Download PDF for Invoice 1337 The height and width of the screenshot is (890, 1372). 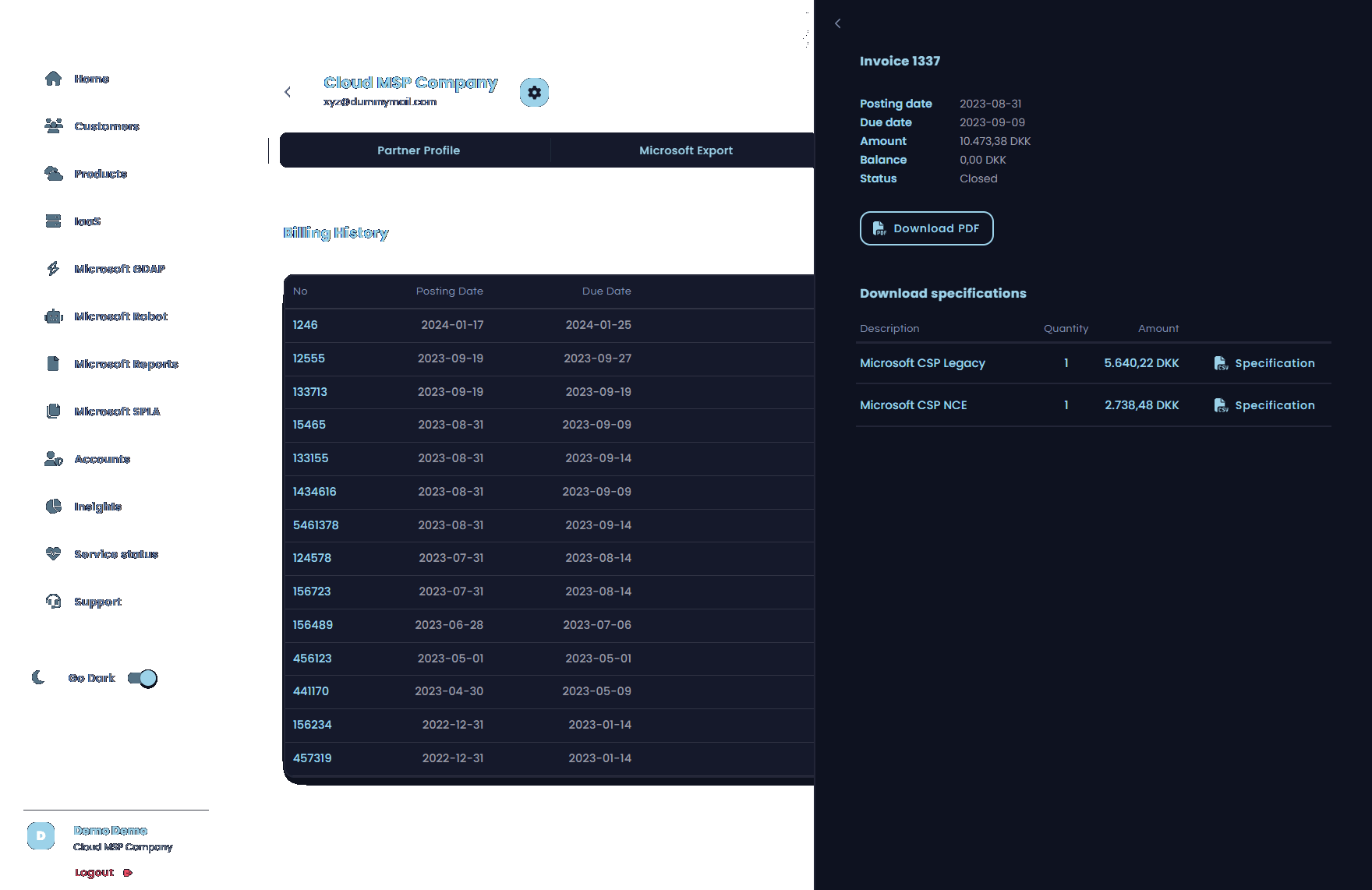click(x=926, y=228)
